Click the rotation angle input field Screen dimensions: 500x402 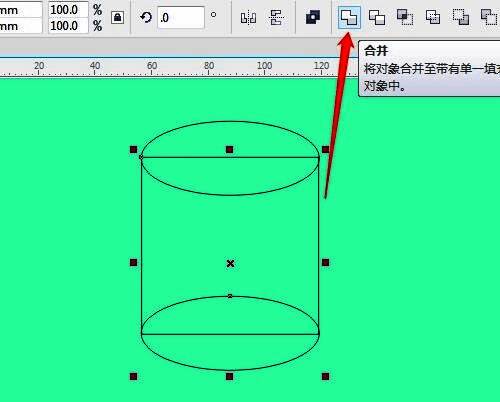click(181, 17)
